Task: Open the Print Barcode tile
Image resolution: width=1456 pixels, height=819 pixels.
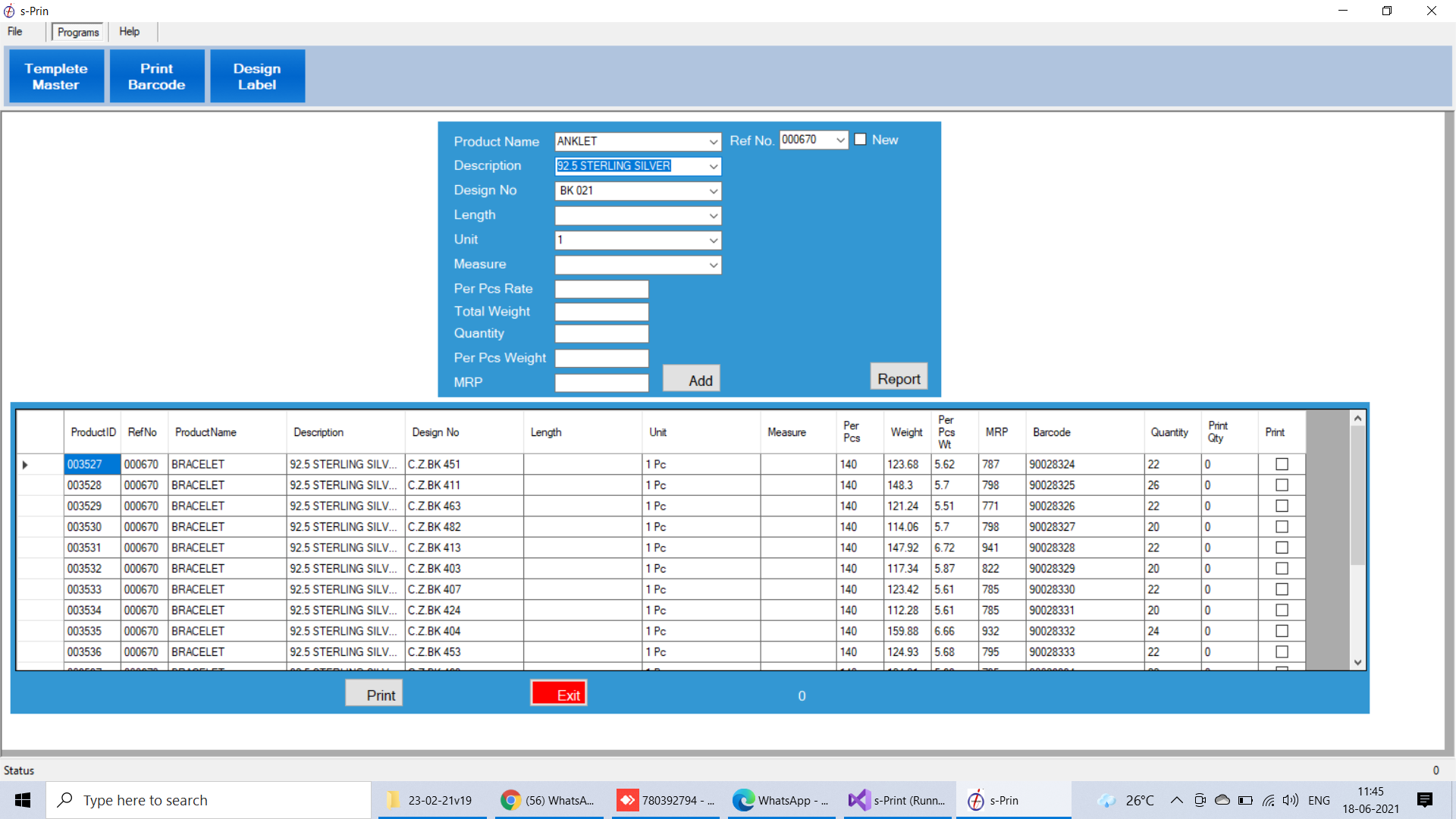Action: pos(157,77)
